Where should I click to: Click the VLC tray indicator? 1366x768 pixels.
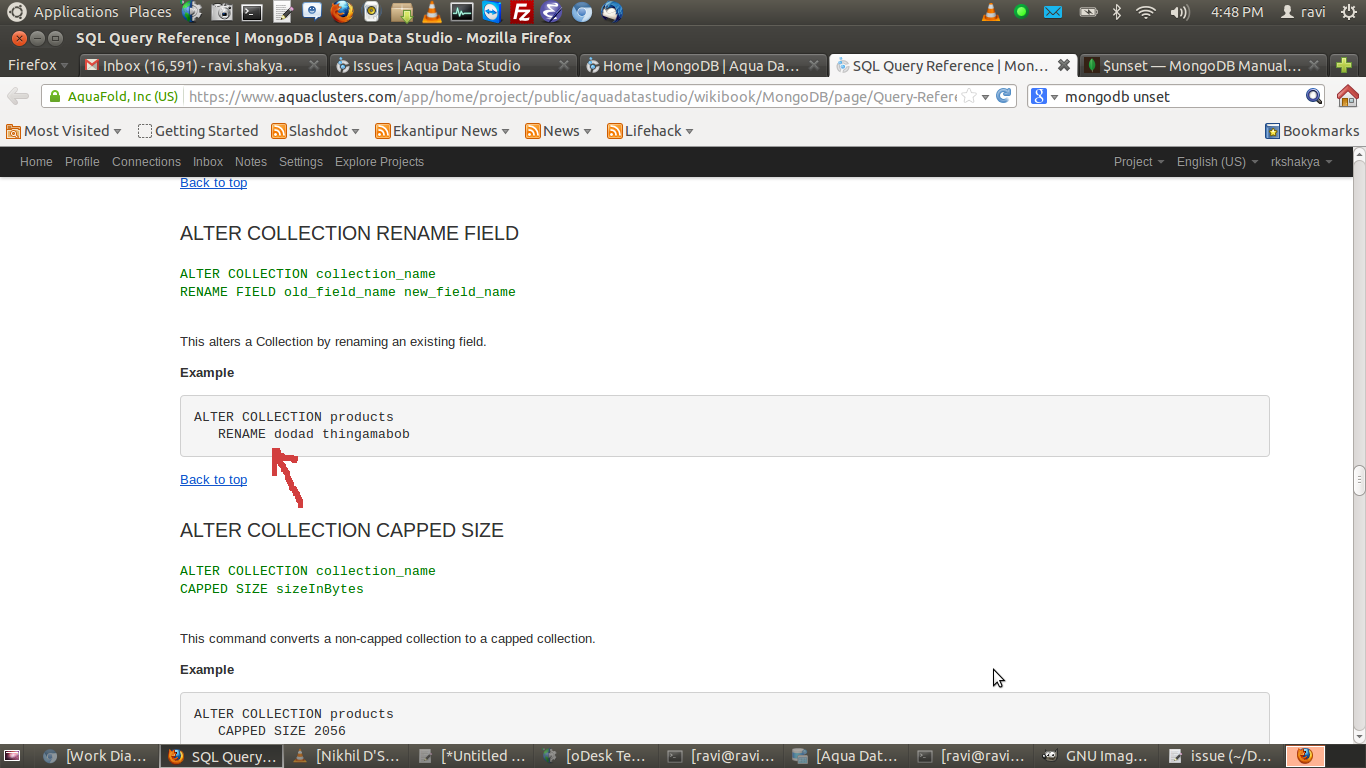point(990,12)
